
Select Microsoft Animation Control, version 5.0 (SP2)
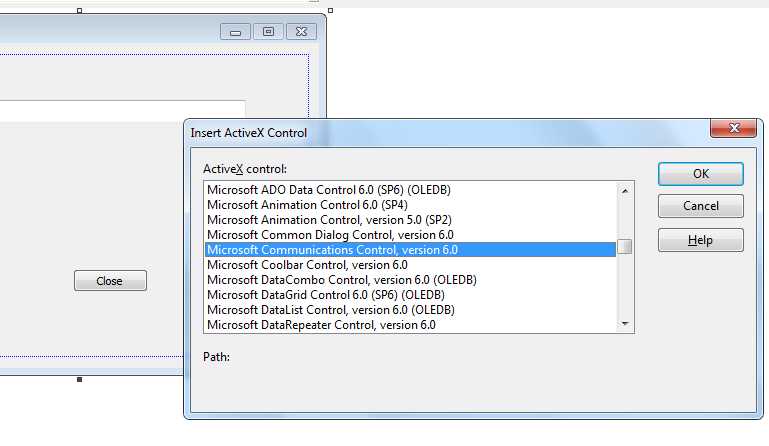(410, 220)
